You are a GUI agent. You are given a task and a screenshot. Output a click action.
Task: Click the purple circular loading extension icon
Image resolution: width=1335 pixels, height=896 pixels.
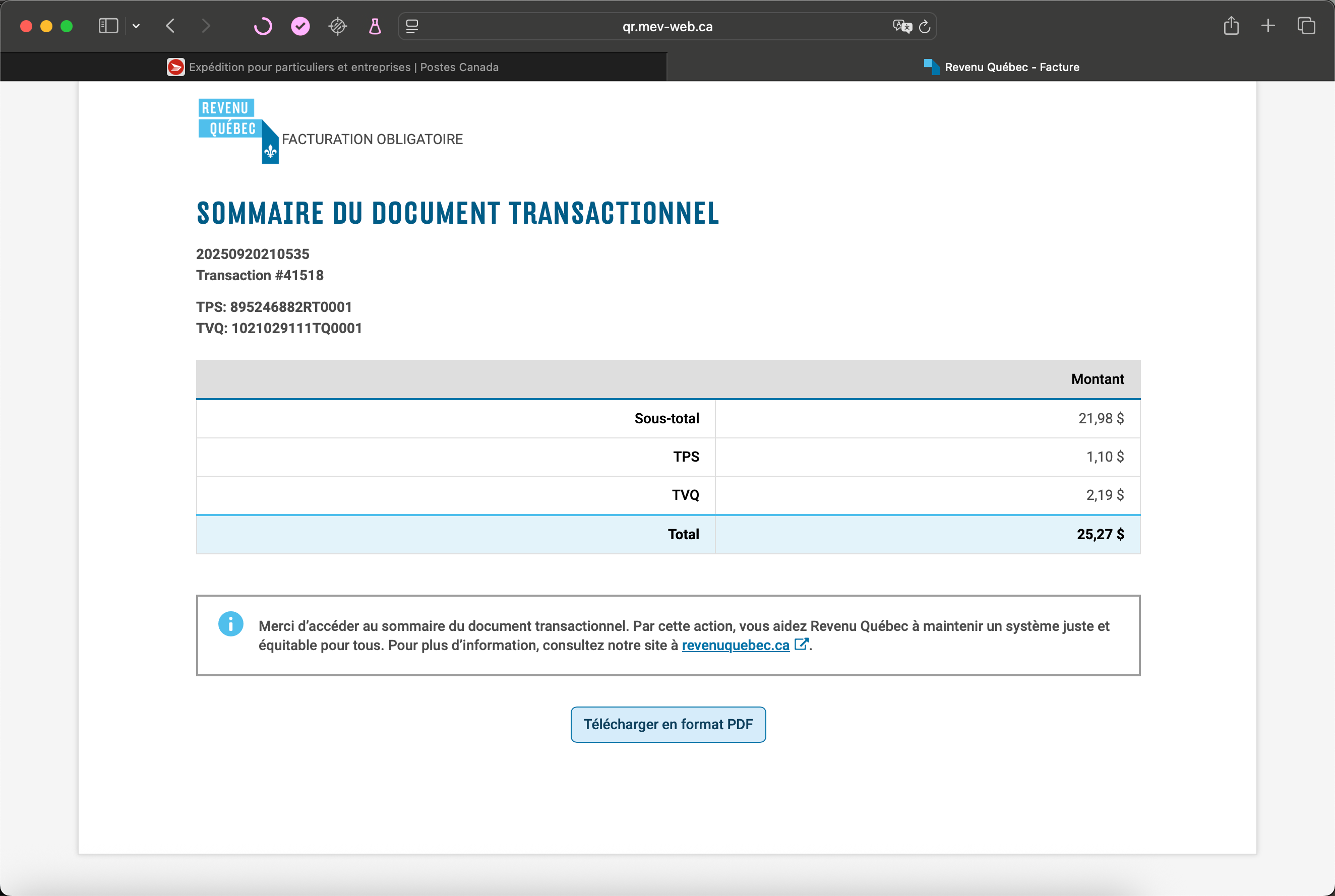(x=263, y=26)
